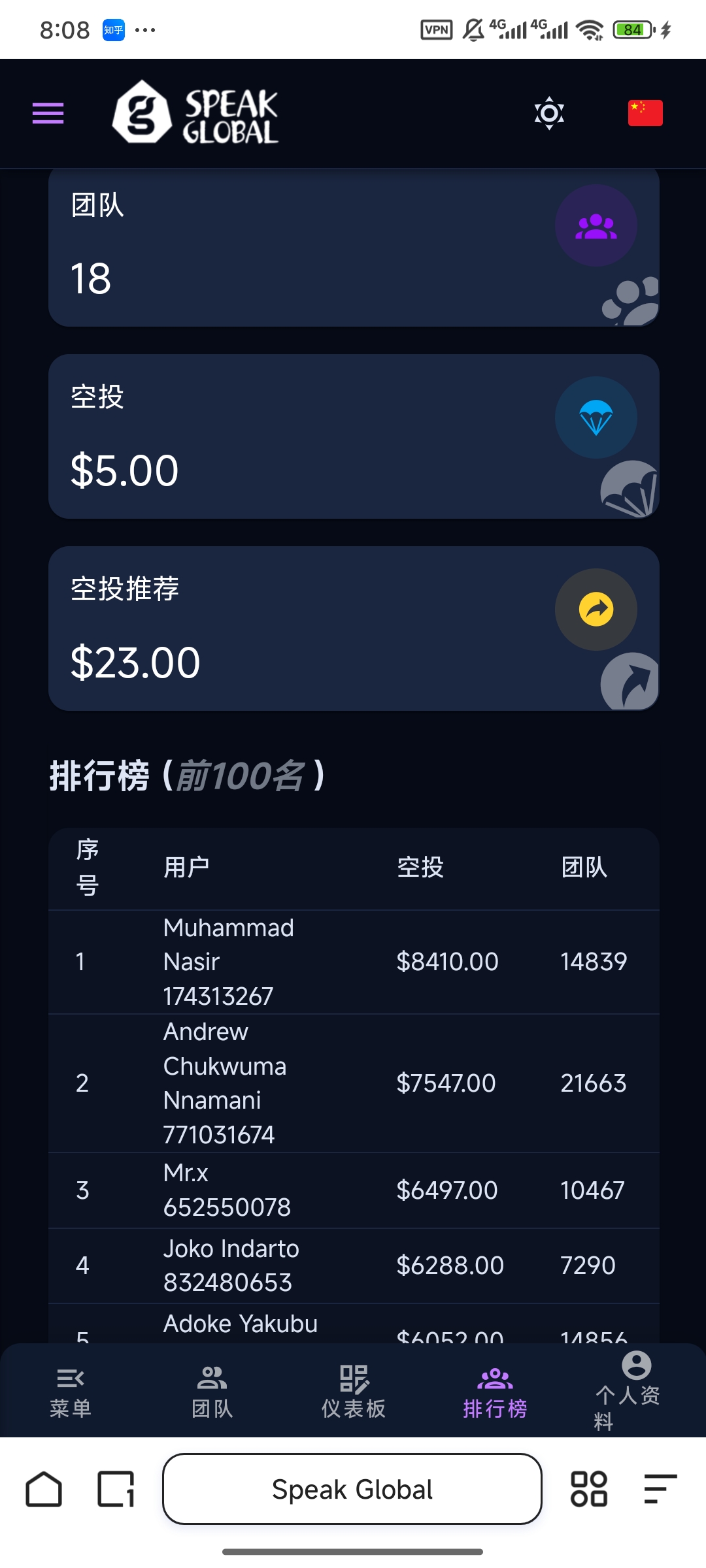Open the purple hamburger menu
Viewport: 706px width, 1568px height.
coord(48,113)
